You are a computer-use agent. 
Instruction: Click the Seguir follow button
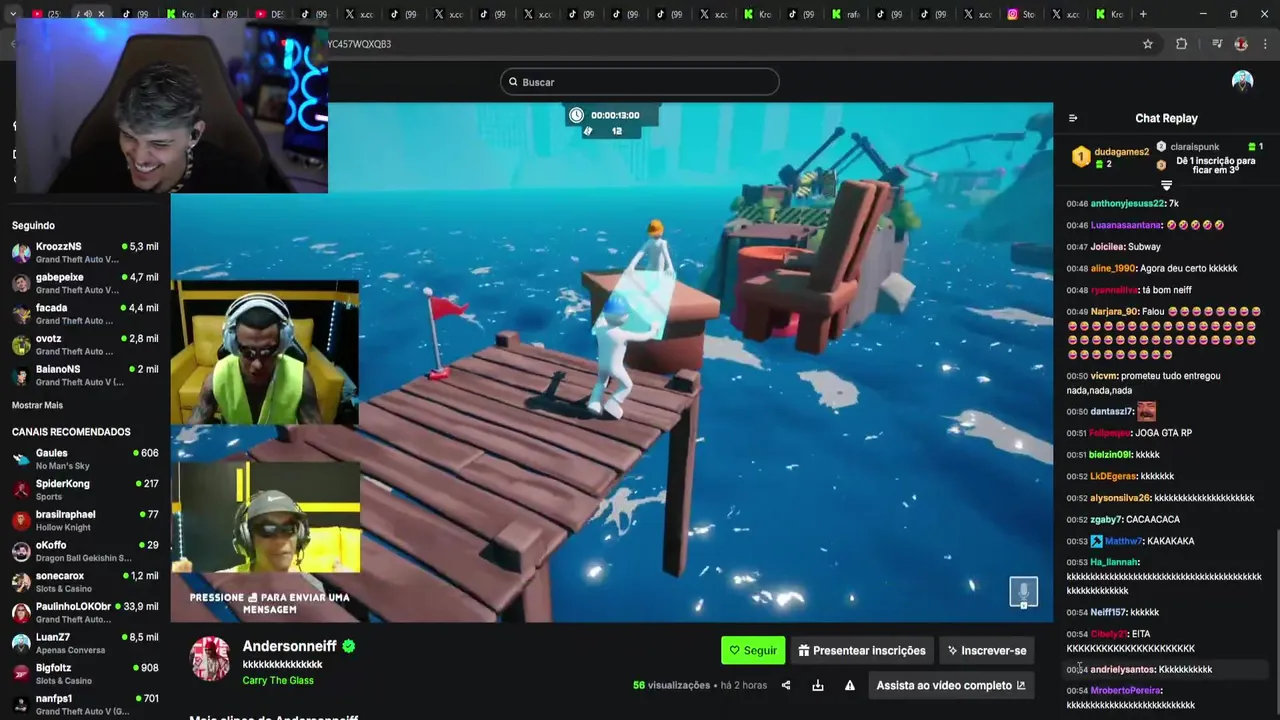pyautogui.click(x=753, y=650)
